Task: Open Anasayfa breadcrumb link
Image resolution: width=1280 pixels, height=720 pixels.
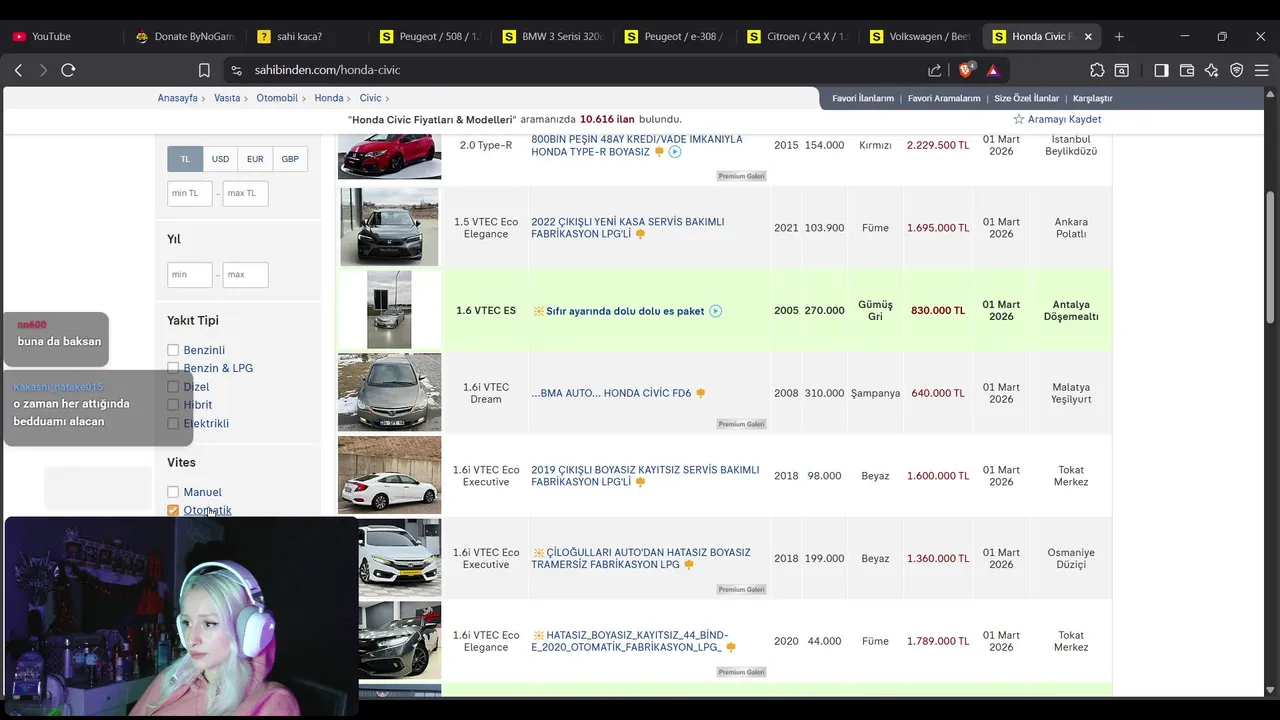Action: click(x=178, y=98)
